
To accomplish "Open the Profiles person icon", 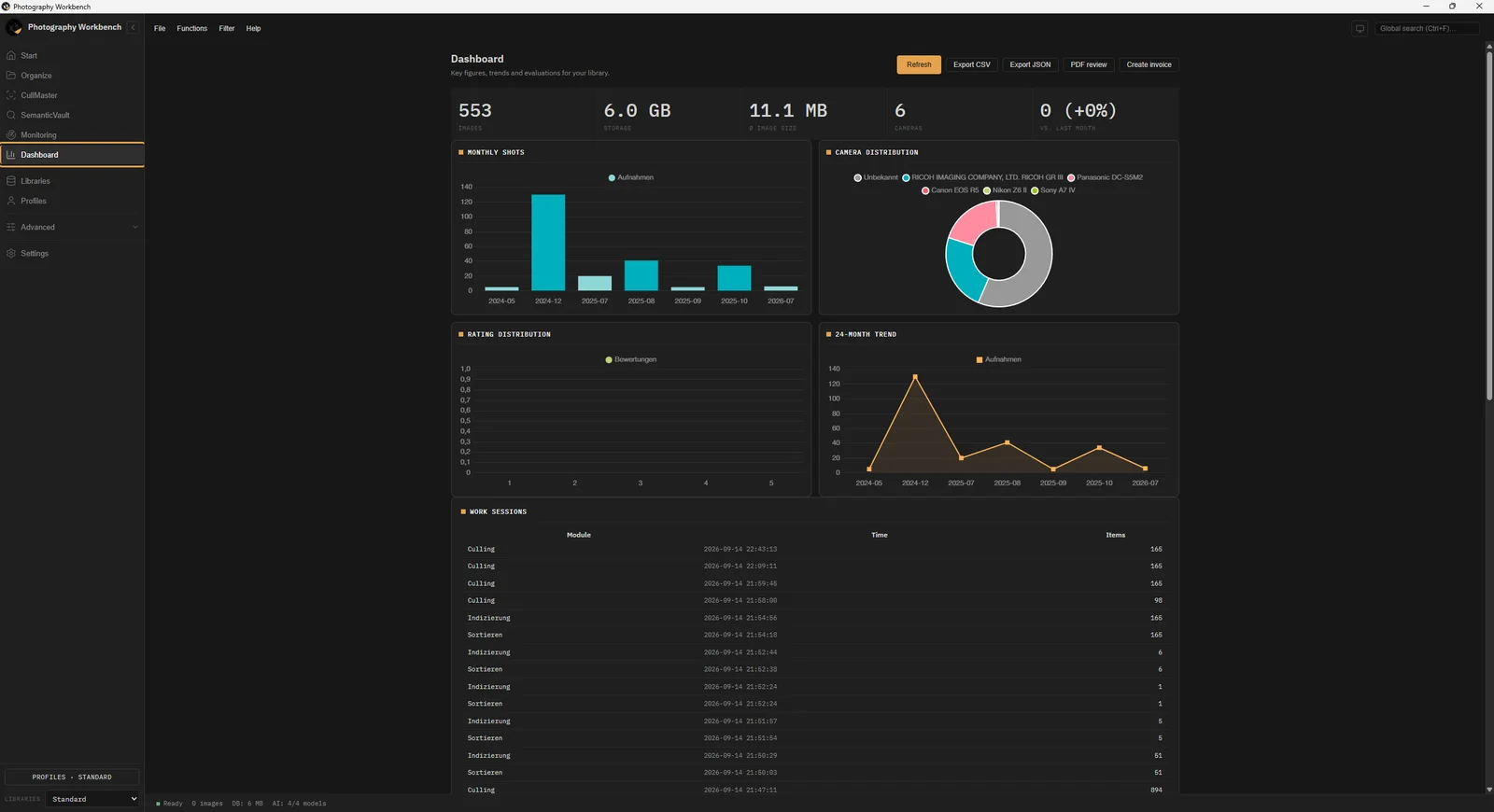I will coord(11,201).
